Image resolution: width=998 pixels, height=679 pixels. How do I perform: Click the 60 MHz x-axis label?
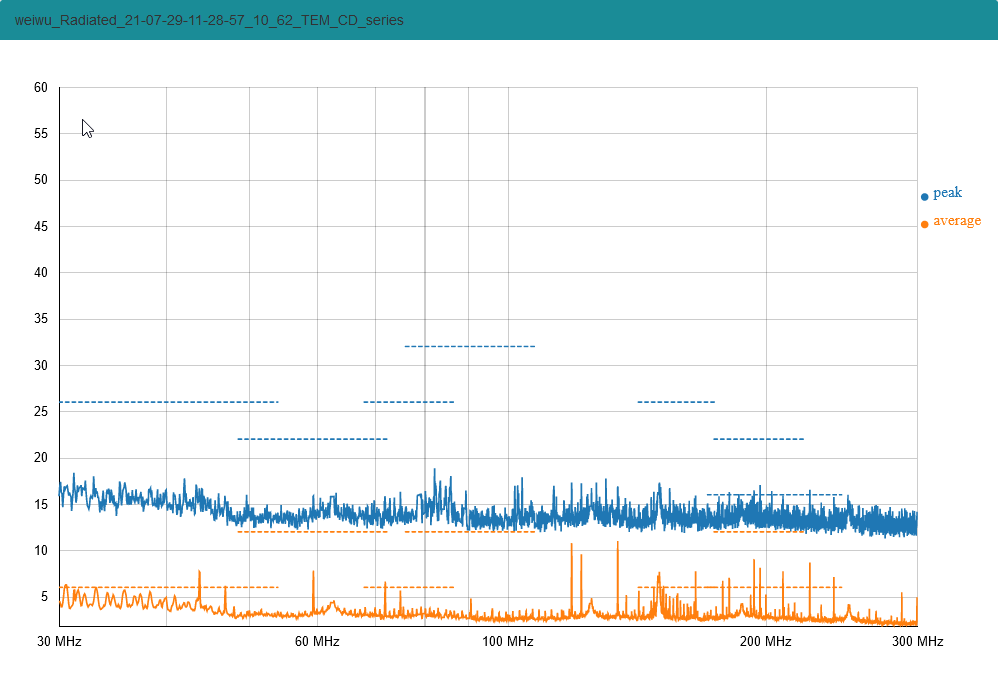pyautogui.click(x=317, y=641)
